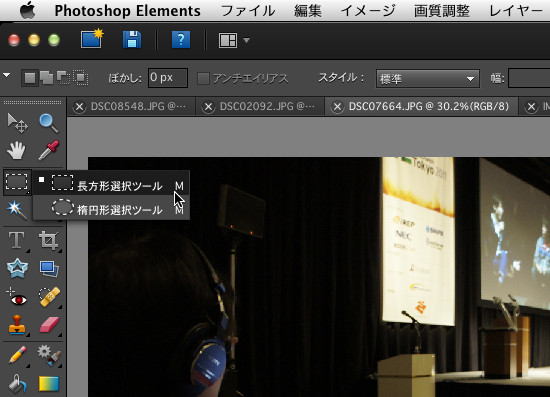Screen dimensions: 550x397
Task: Close the DSC02092.JPG tab
Action: [x=208, y=107]
